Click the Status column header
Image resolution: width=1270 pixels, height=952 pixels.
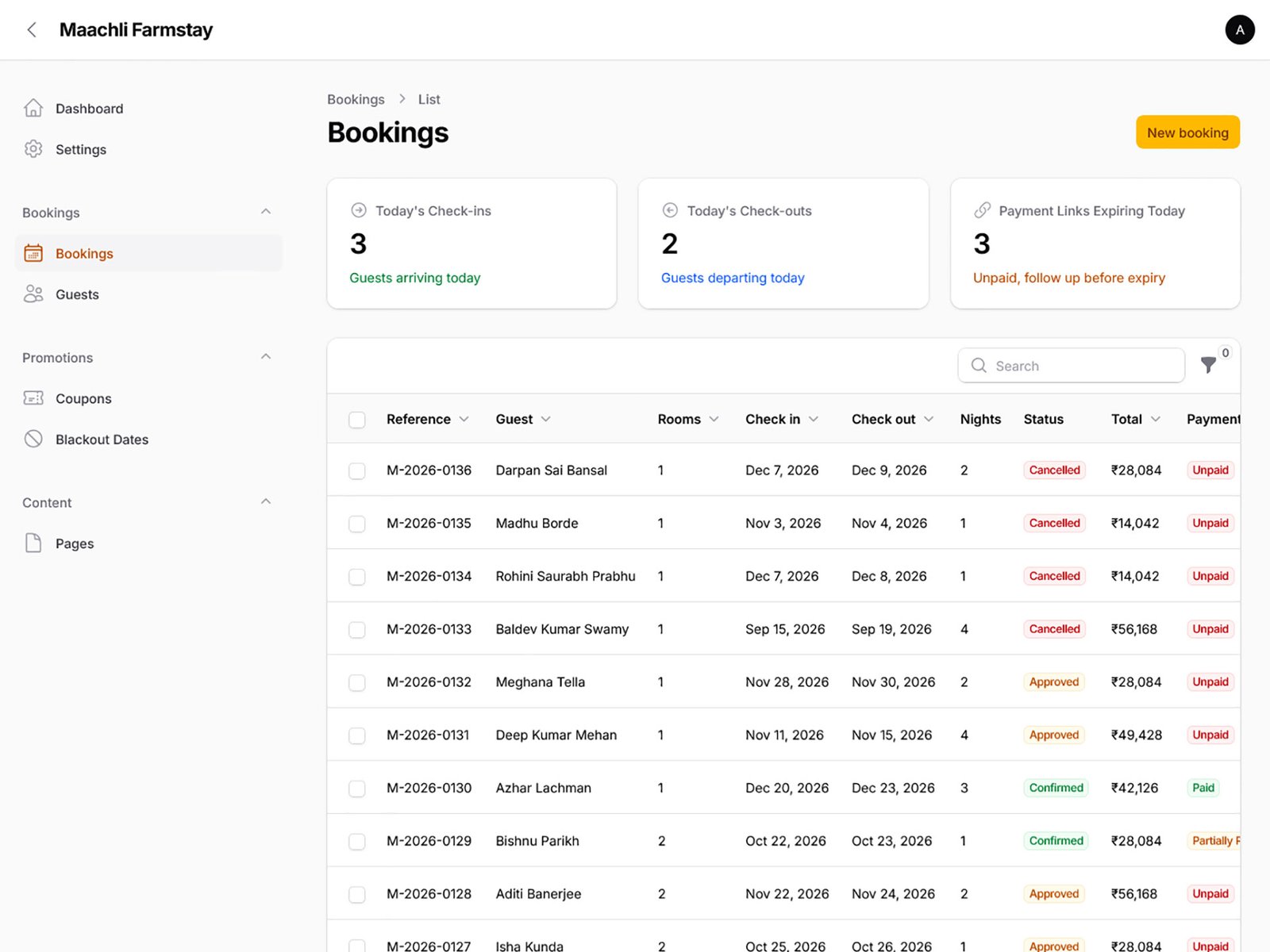point(1043,419)
